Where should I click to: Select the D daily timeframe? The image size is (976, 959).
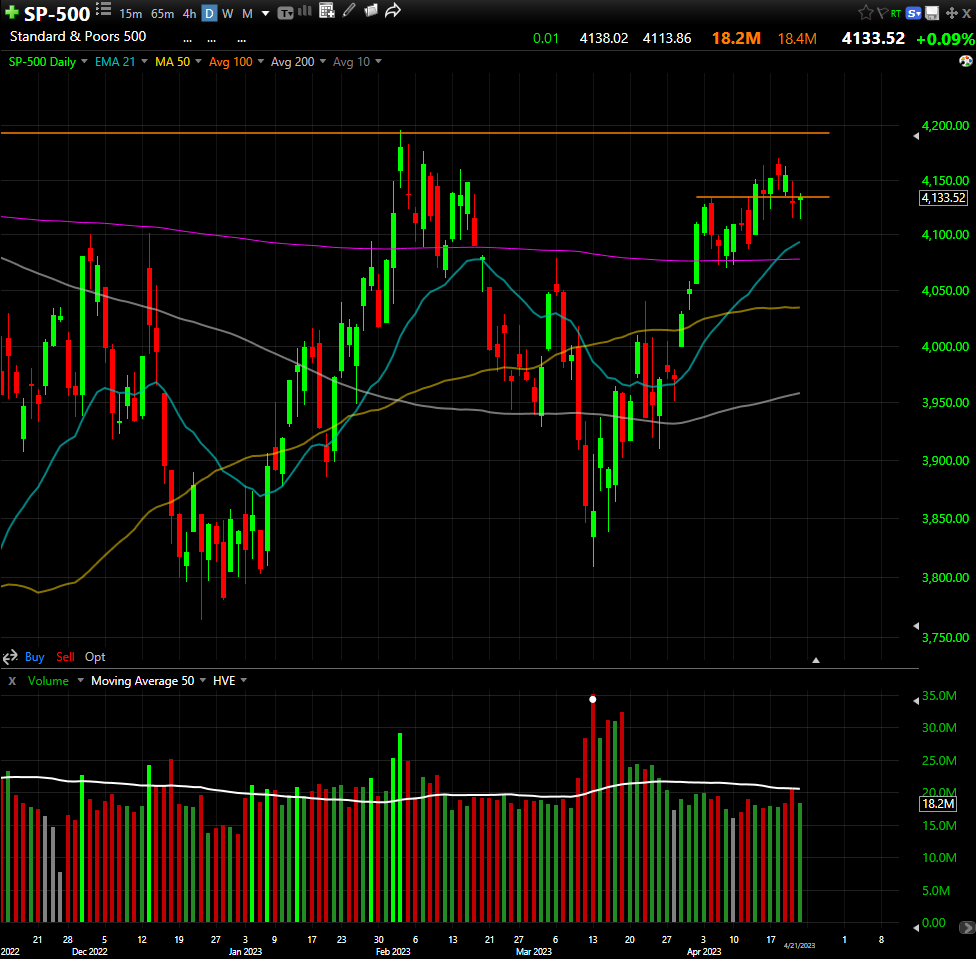(210, 13)
